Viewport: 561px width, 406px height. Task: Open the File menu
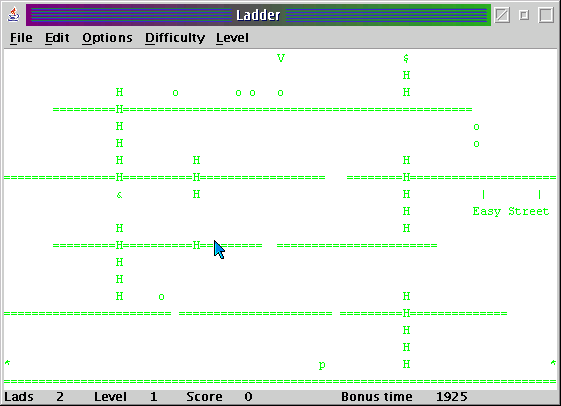(21, 38)
